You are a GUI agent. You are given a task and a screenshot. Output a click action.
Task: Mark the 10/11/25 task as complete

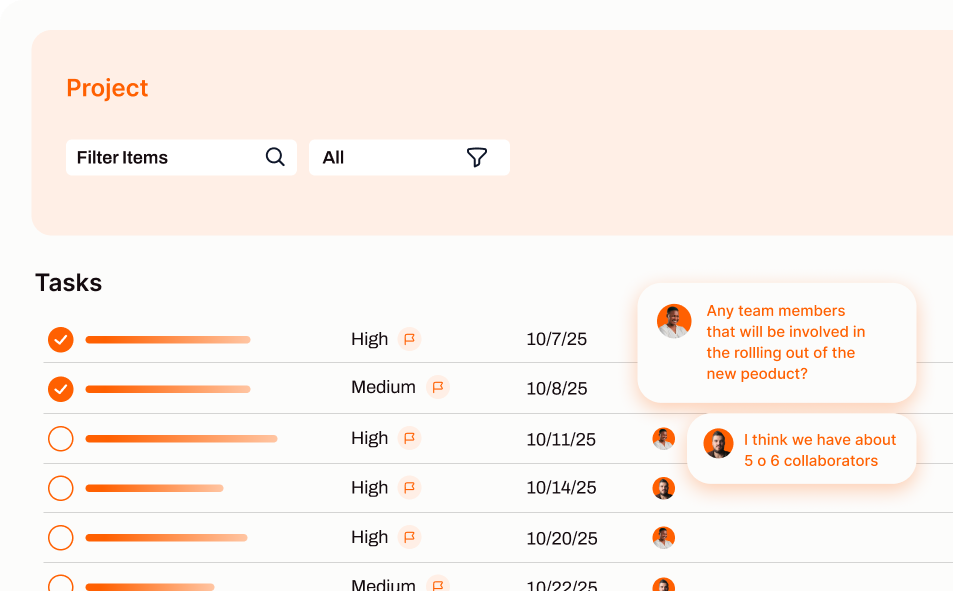[61, 438]
